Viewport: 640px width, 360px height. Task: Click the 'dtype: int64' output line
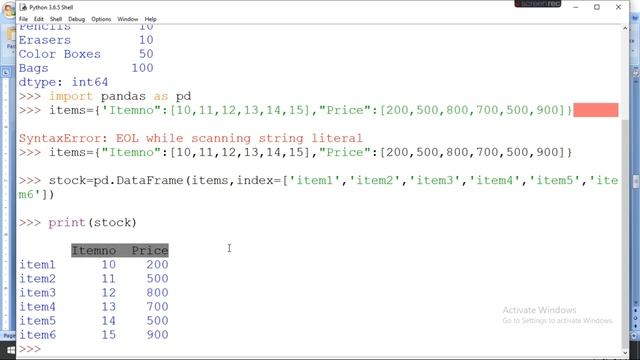pos(63,82)
